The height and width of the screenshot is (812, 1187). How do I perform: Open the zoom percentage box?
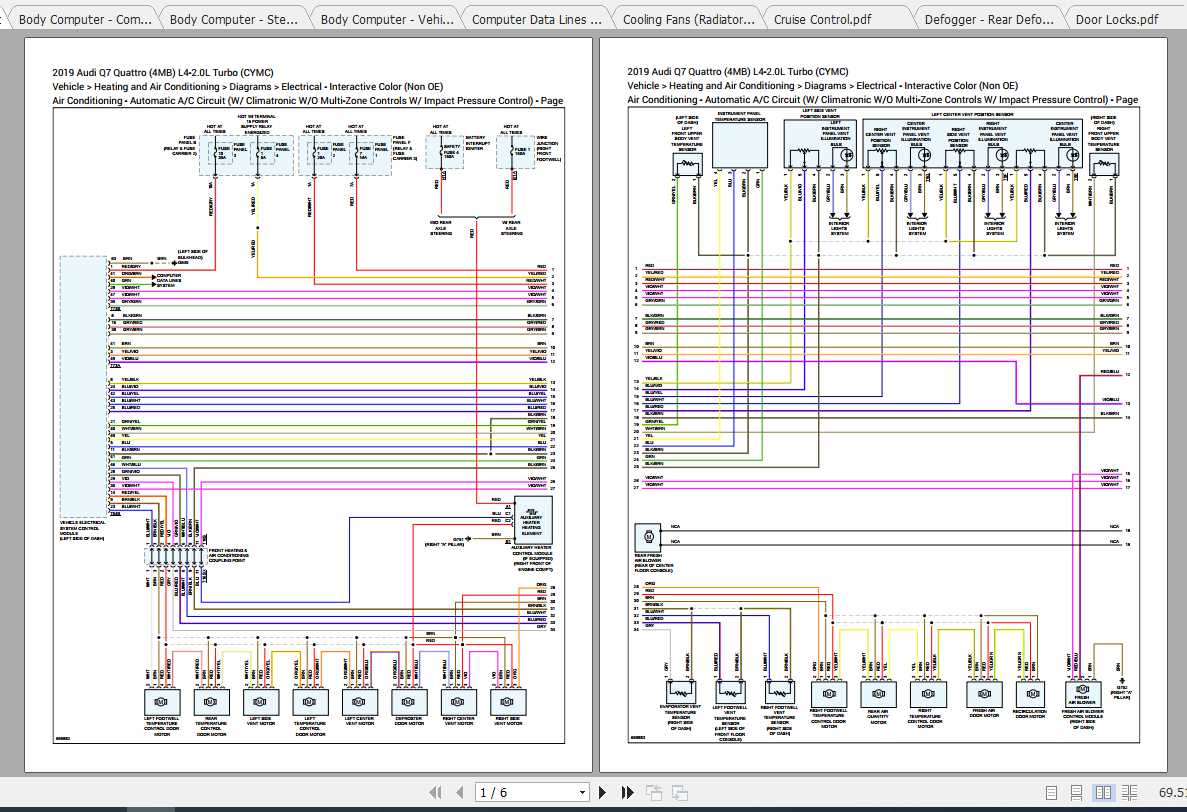click(1170, 792)
